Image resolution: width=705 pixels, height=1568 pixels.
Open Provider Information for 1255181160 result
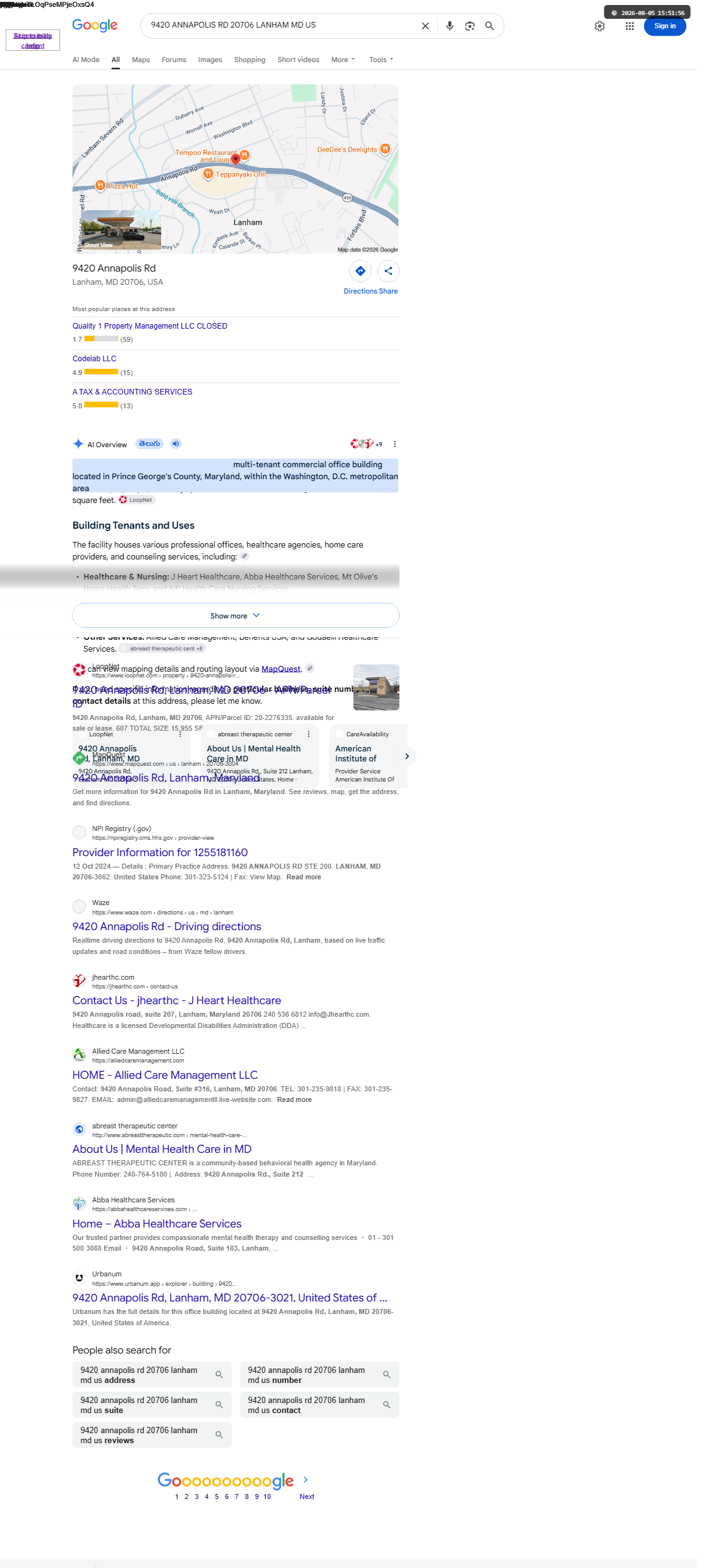click(160, 852)
